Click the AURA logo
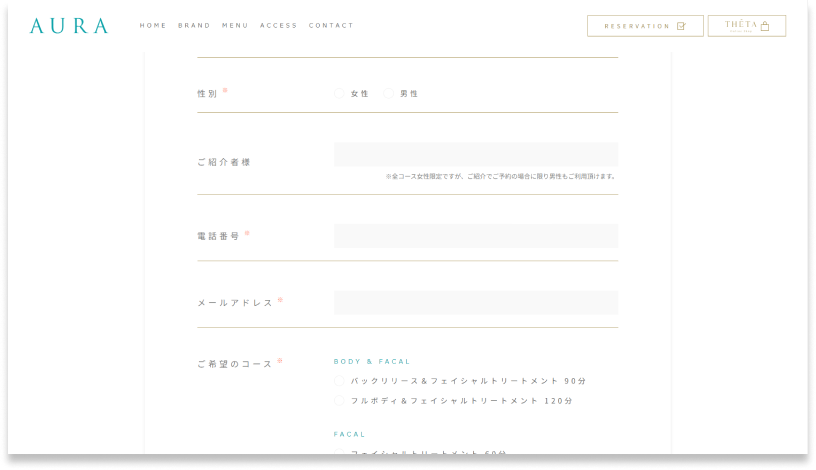816x470 pixels. coord(69,26)
